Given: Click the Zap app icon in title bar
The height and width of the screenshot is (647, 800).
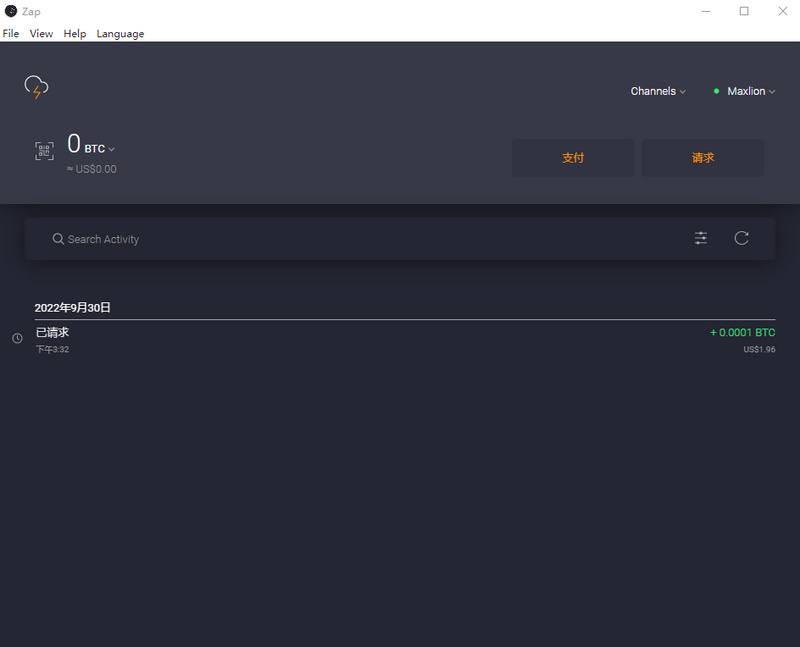Looking at the screenshot, I should point(11,11).
